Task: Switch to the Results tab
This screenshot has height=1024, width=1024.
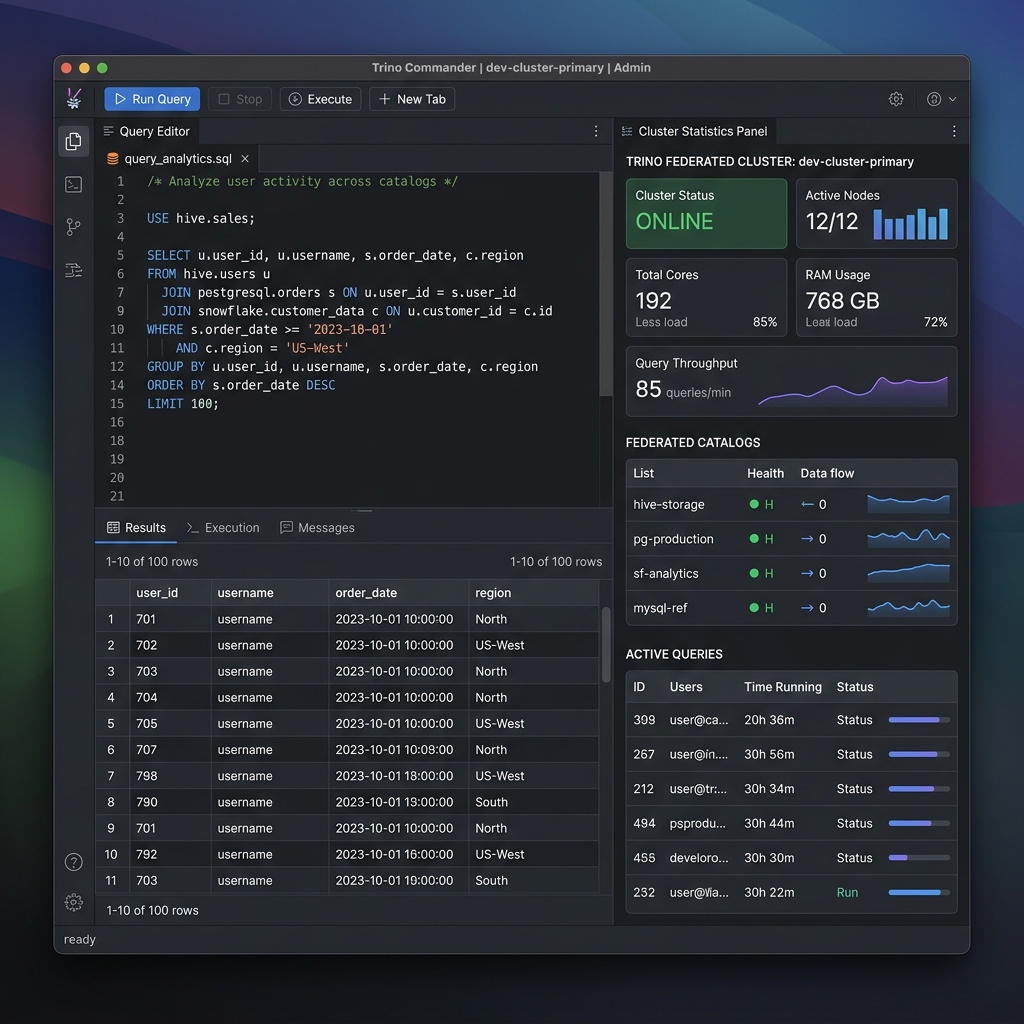Action: pos(136,528)
